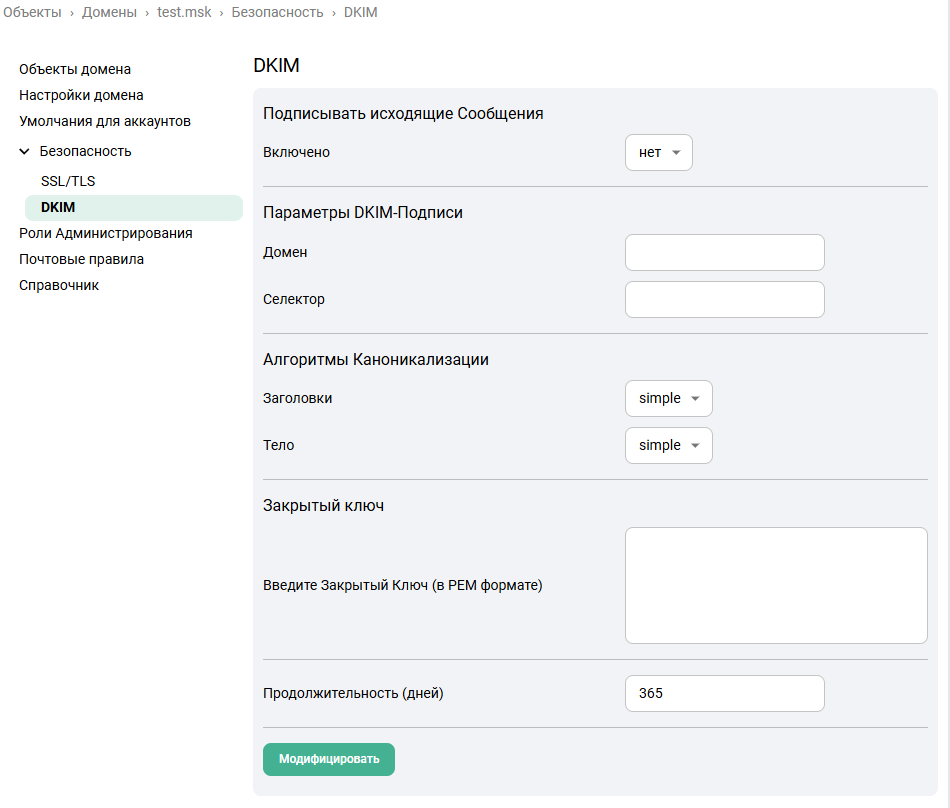Open Справочник in sidebar
The image size is (950, 808).
tap(59, 285)
